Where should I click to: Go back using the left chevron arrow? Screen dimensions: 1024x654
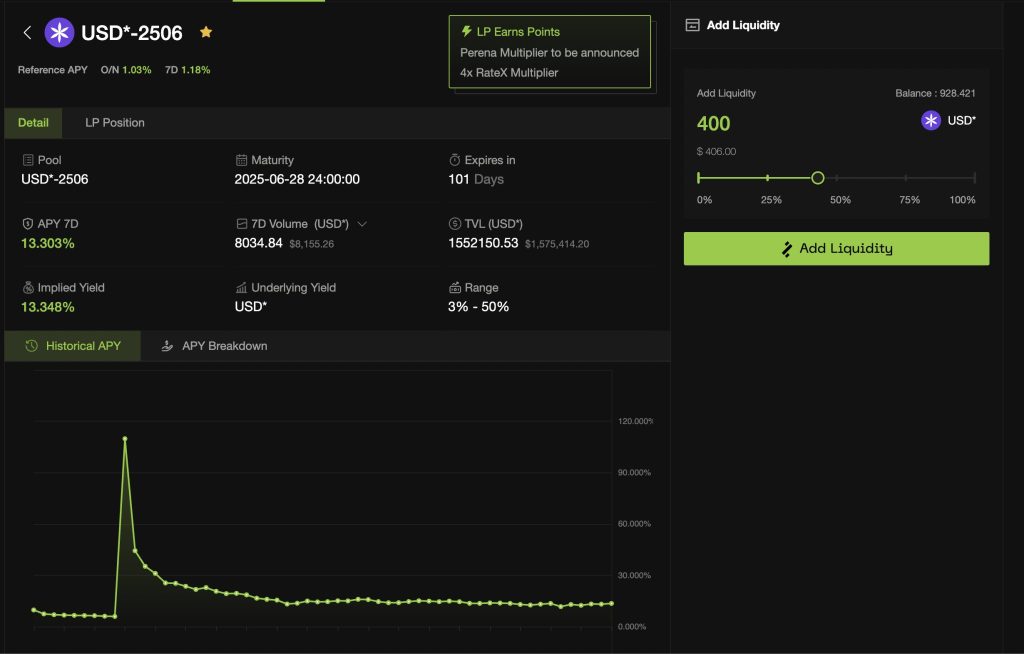[x=27, y=33]
